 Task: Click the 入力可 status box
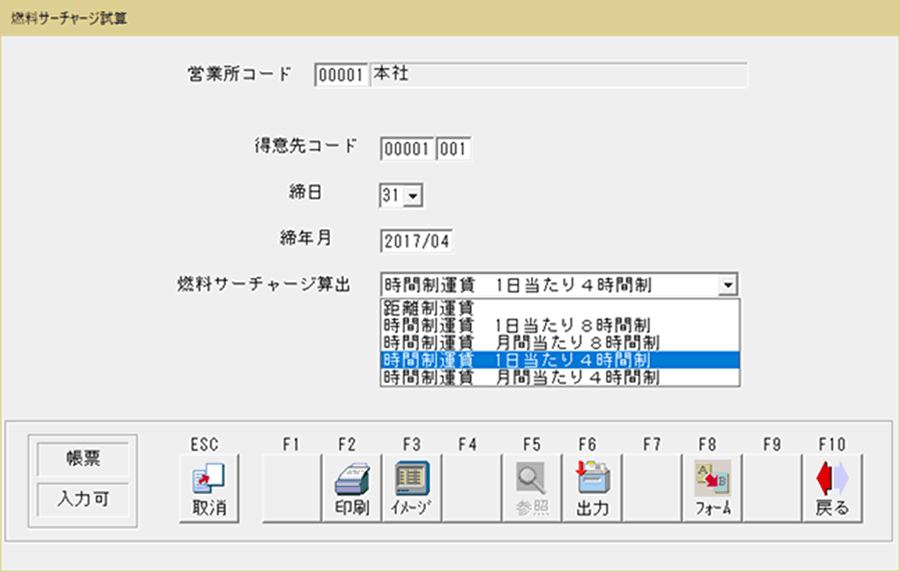83,499
